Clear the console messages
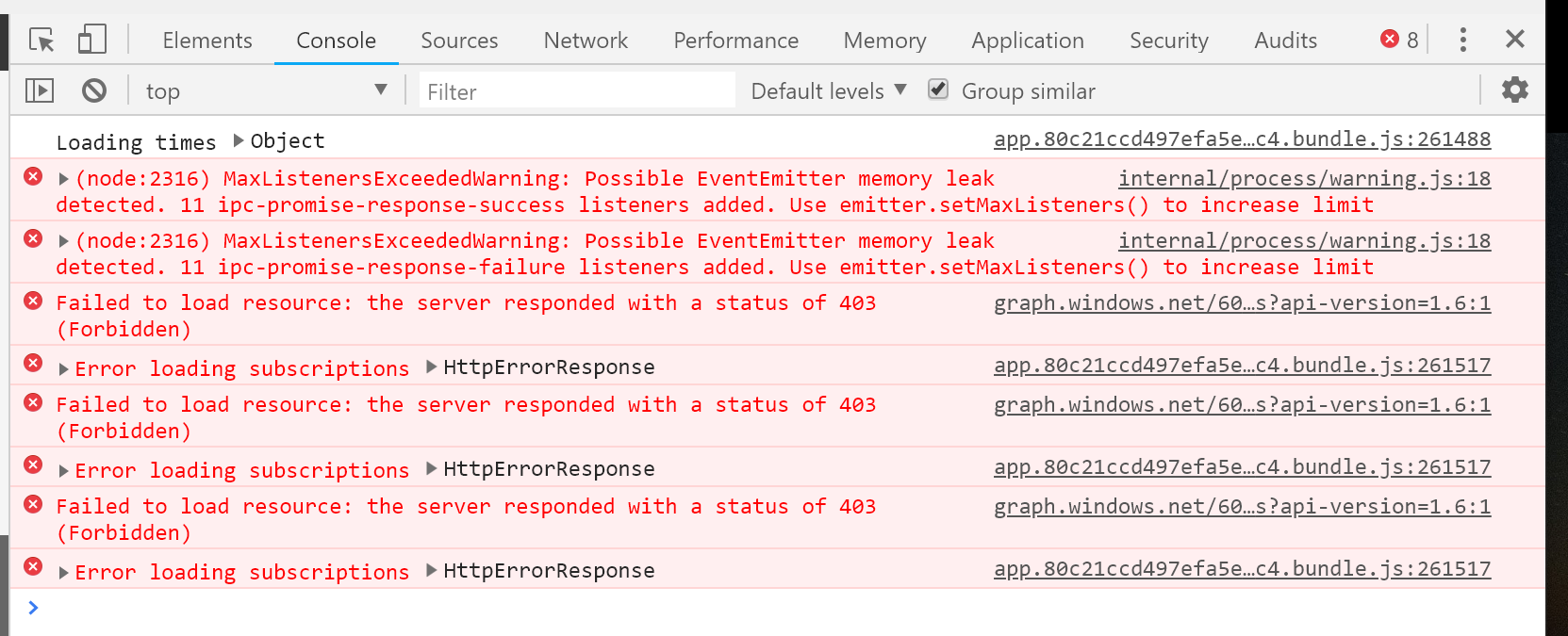Image resolution: width=1568 pixels, height=636 pixels. pos(92,90)
